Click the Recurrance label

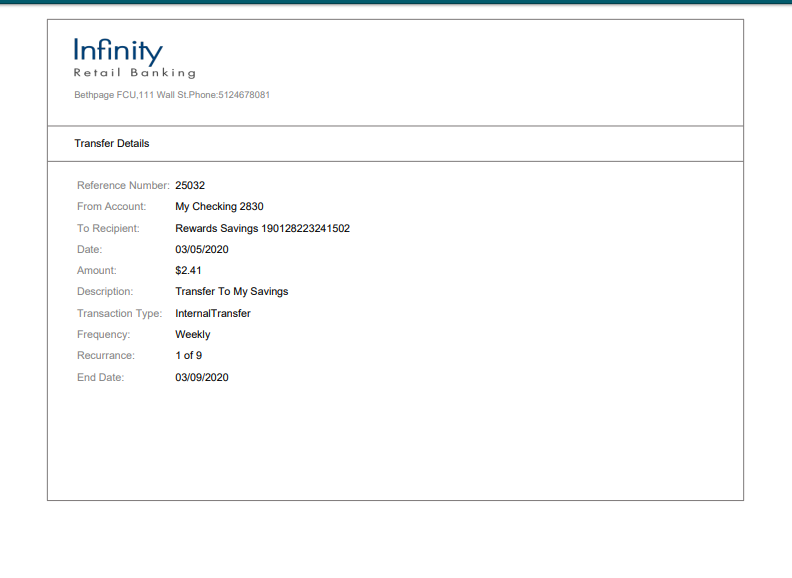[x=106, y=356]
